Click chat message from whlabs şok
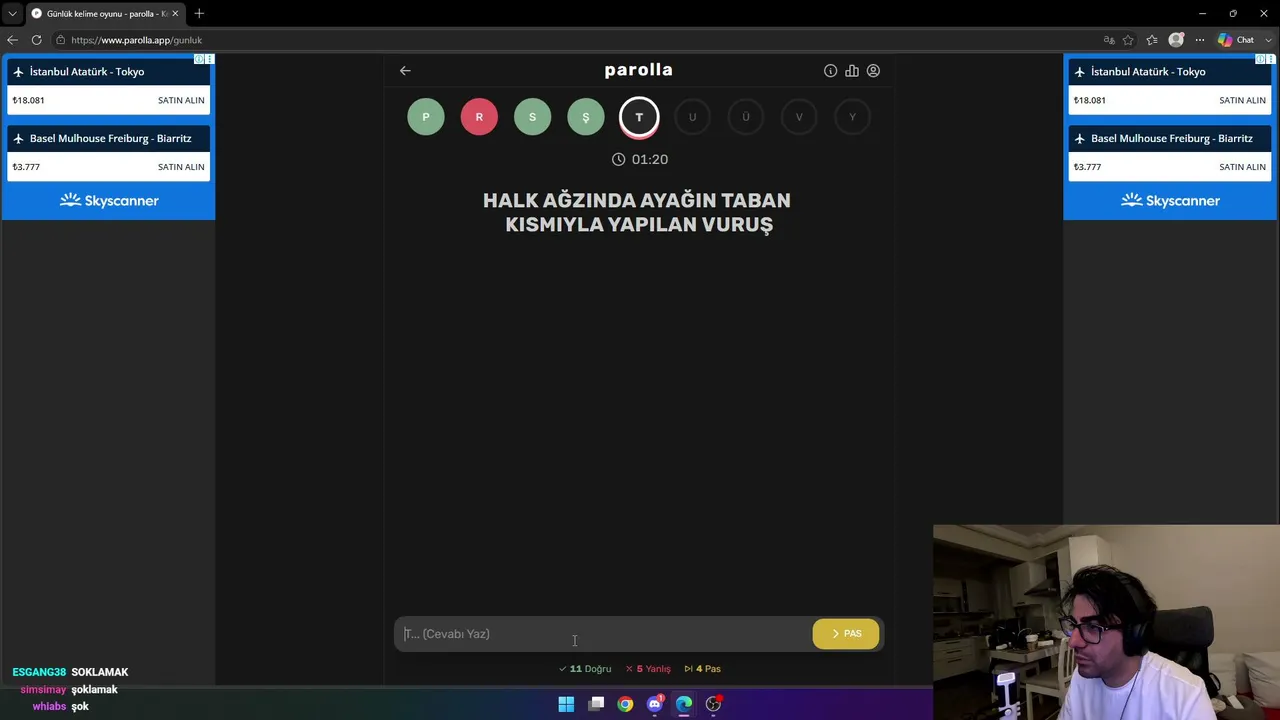This screenshot has height=720, width=1280. [61, 707]
